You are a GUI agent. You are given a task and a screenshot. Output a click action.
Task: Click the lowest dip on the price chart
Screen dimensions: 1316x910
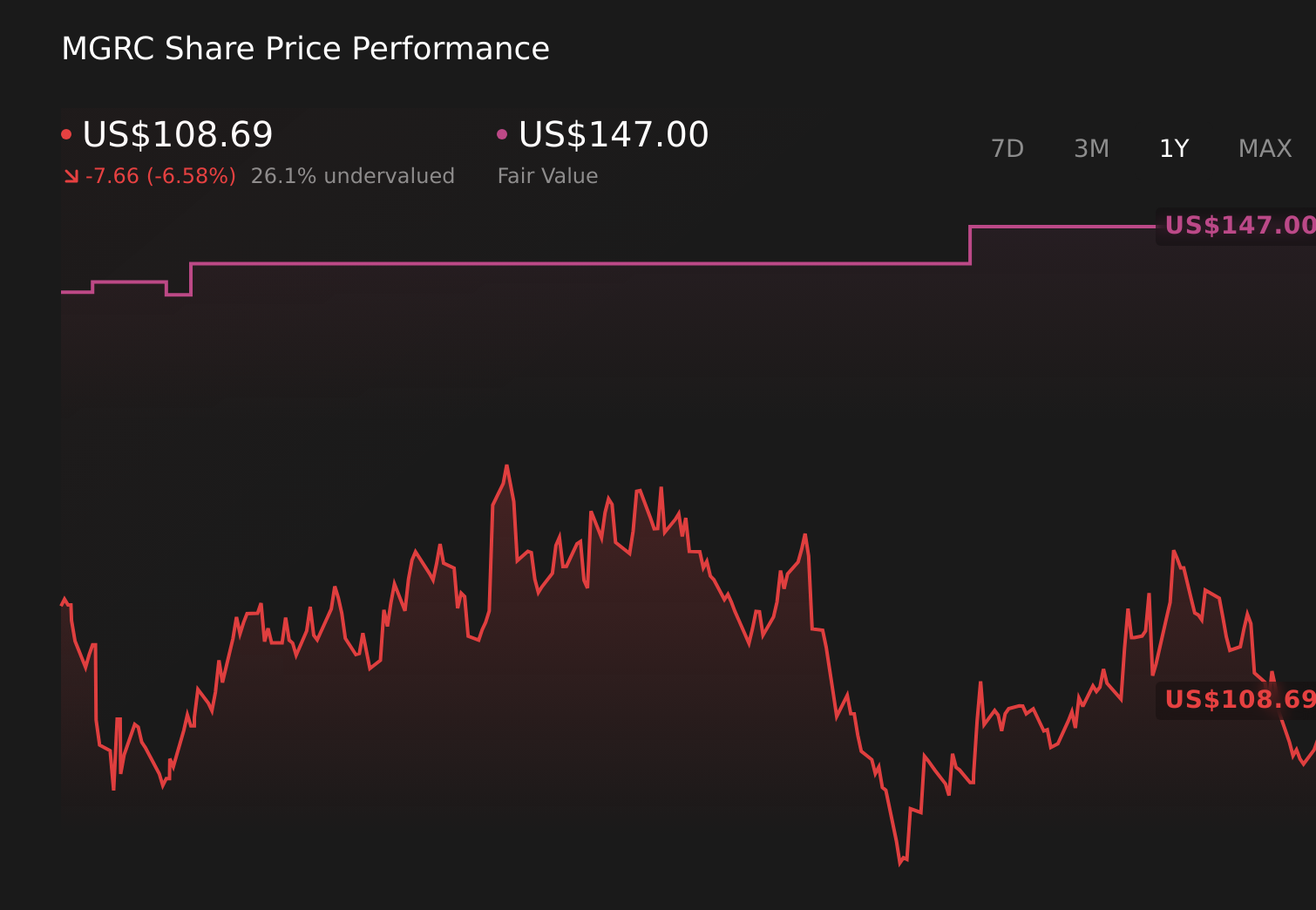[x=901, y=863]
